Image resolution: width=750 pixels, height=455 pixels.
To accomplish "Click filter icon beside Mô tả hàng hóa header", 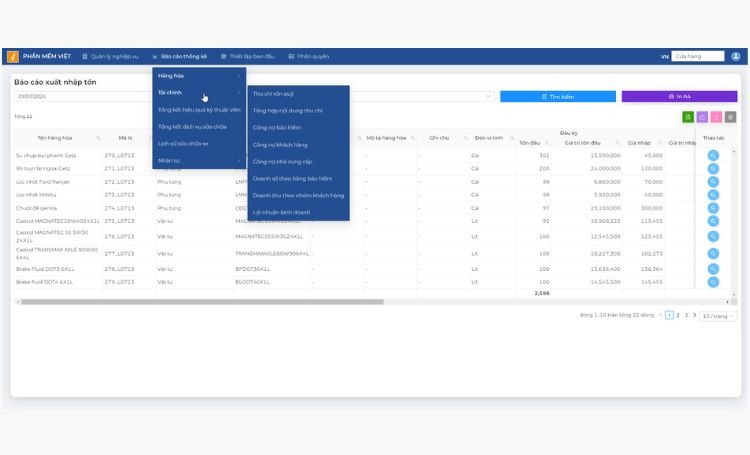I will click(x=412, y=138).
